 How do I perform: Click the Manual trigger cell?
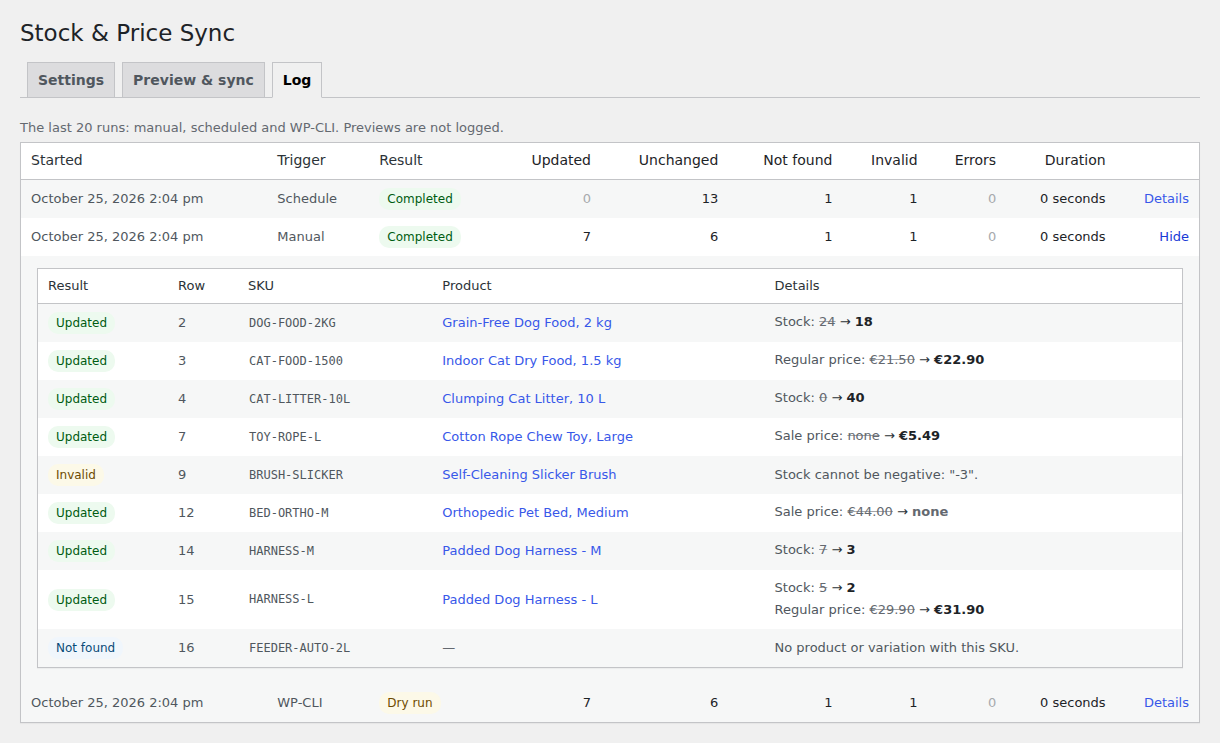click(x=301, y=237)
